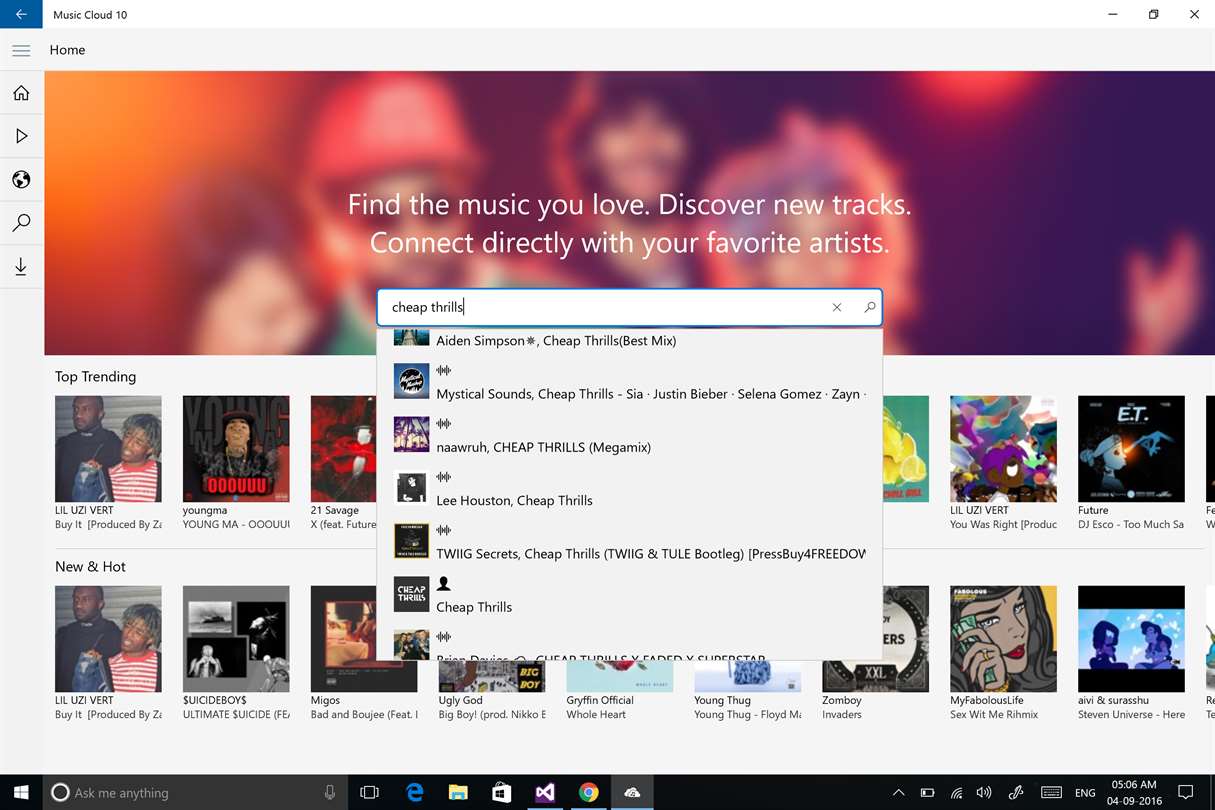Click the New & Hot heading
This screenshot has width=1215, height=810.
[90, 566]
